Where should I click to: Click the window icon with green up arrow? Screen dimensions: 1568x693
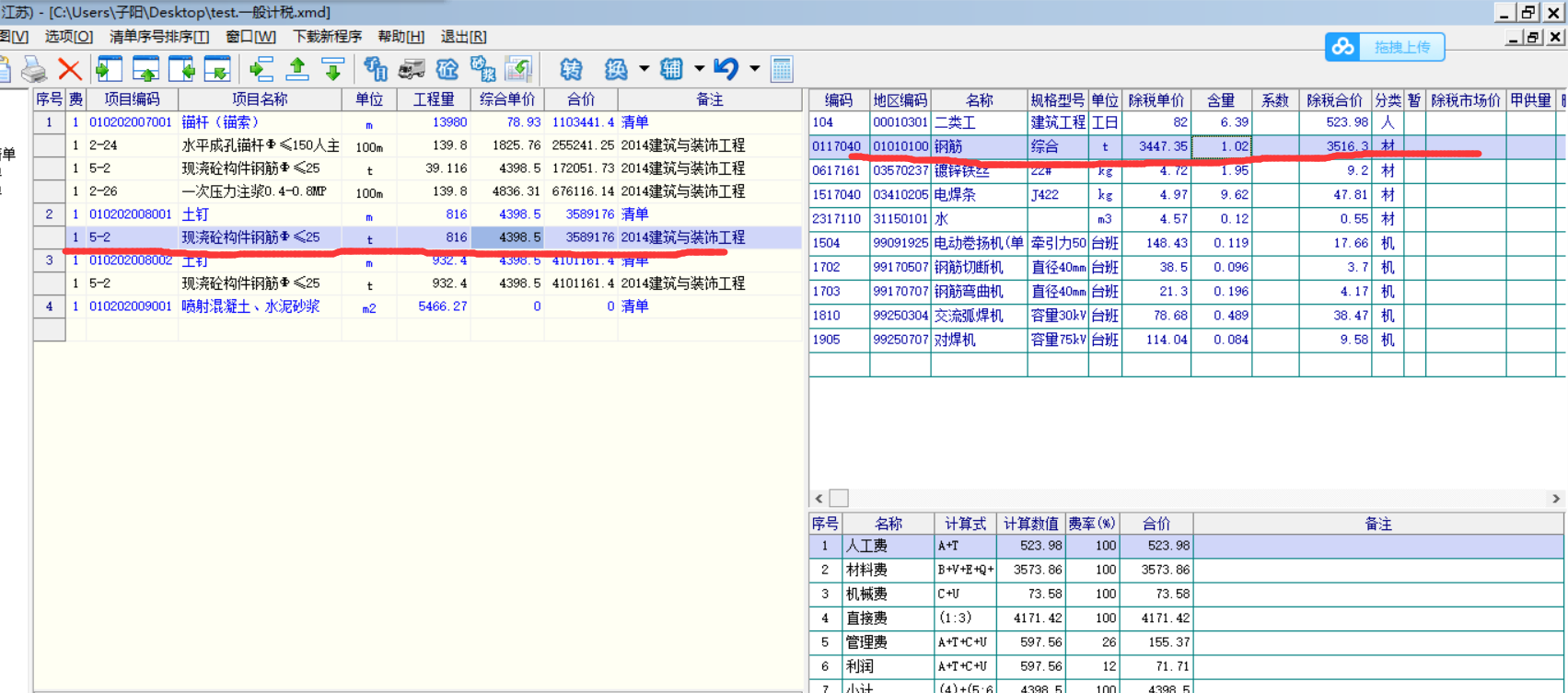click(145, 69)
